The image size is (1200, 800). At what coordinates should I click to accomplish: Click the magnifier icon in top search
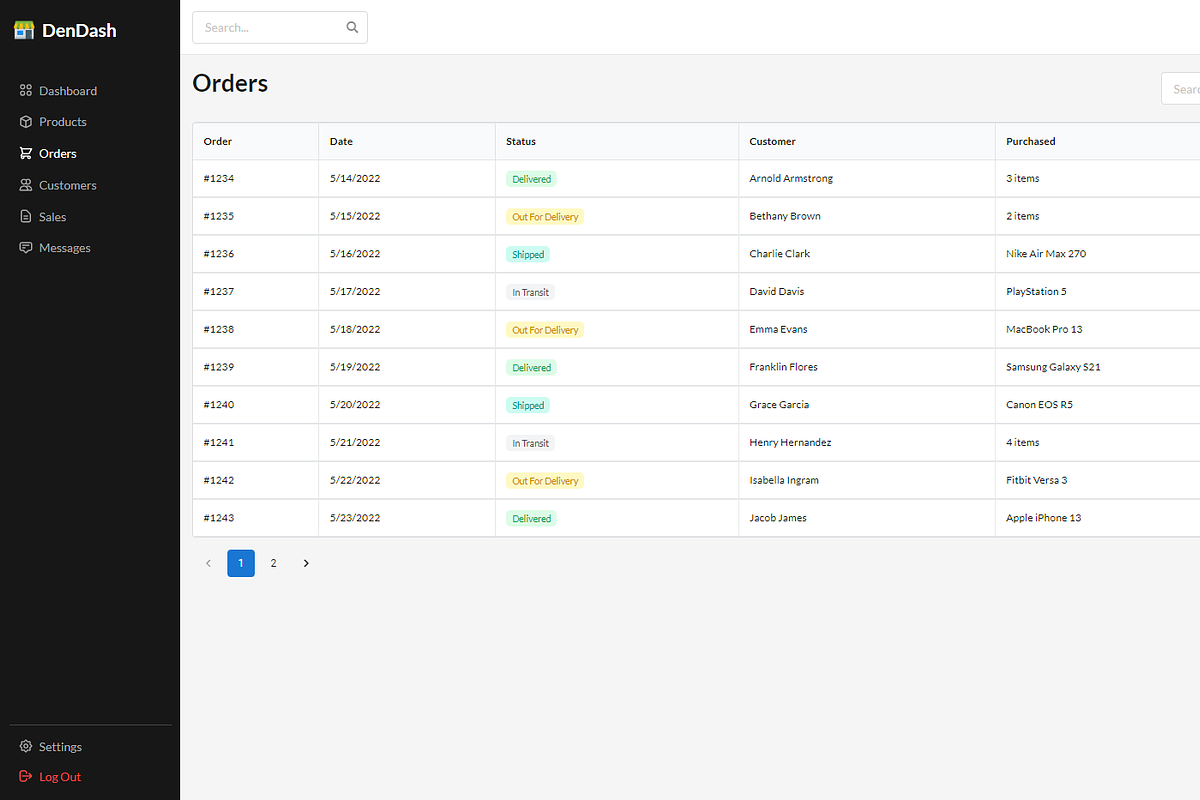(352, 28)
